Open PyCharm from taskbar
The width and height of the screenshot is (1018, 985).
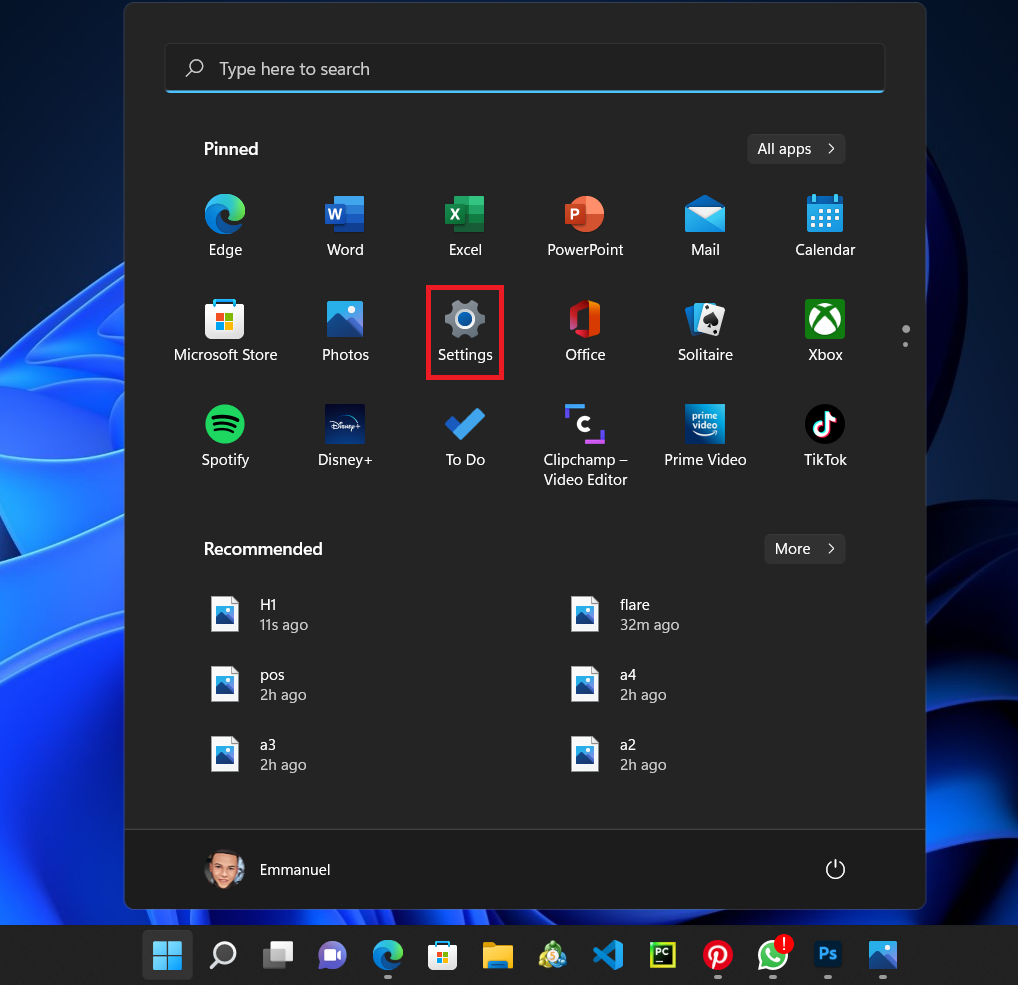click(x=663, y=955)
